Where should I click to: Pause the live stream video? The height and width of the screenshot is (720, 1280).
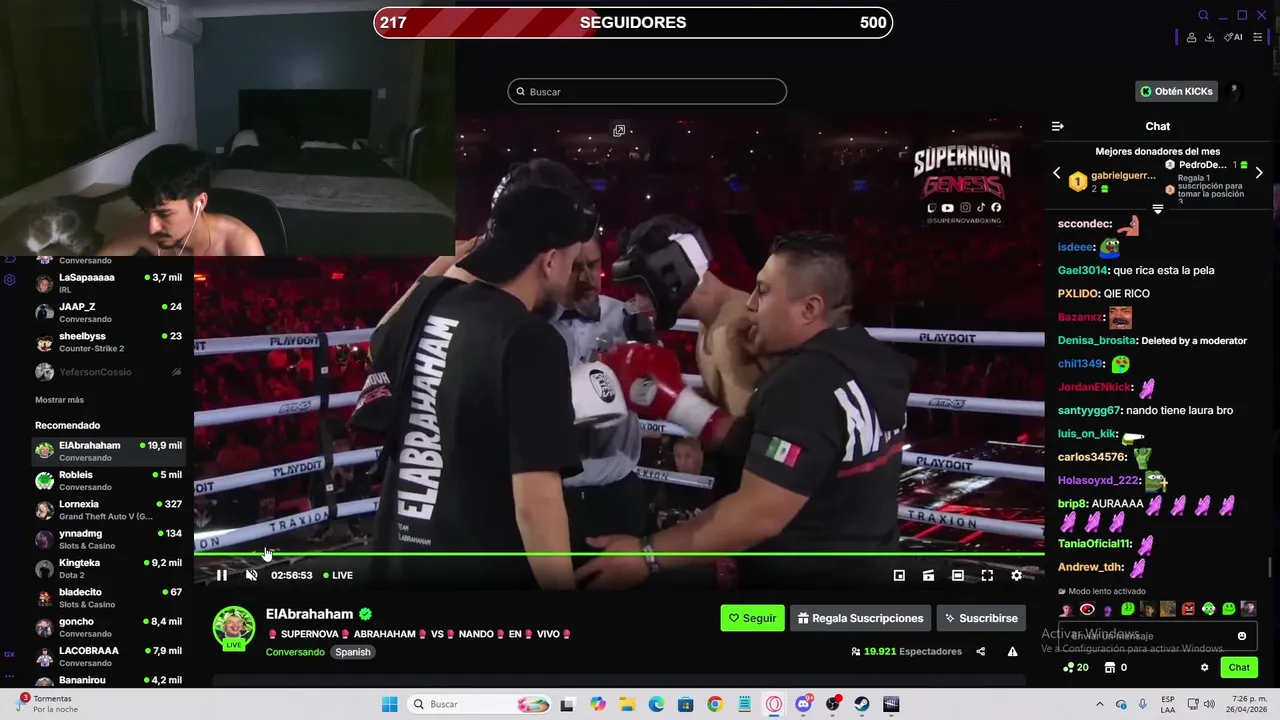[x=222, y=575]
